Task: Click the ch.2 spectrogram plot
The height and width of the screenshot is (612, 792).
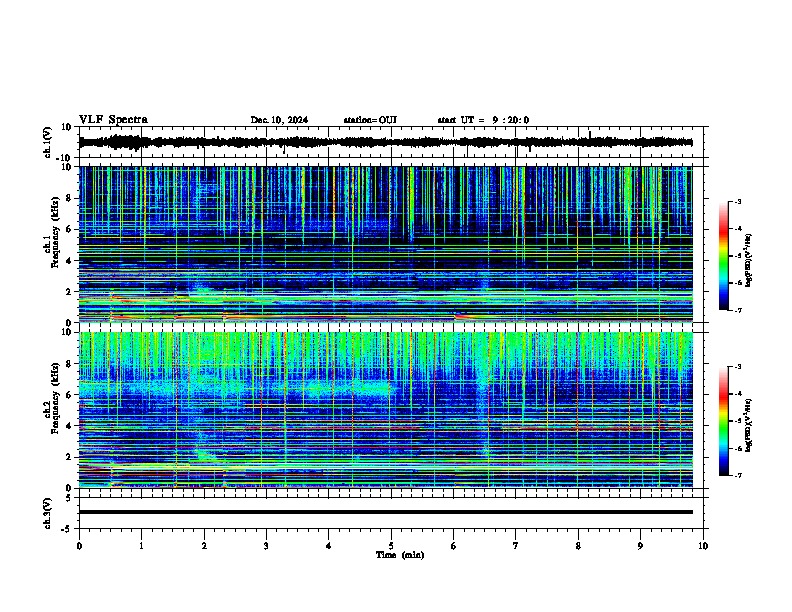Action: point(385,410)
